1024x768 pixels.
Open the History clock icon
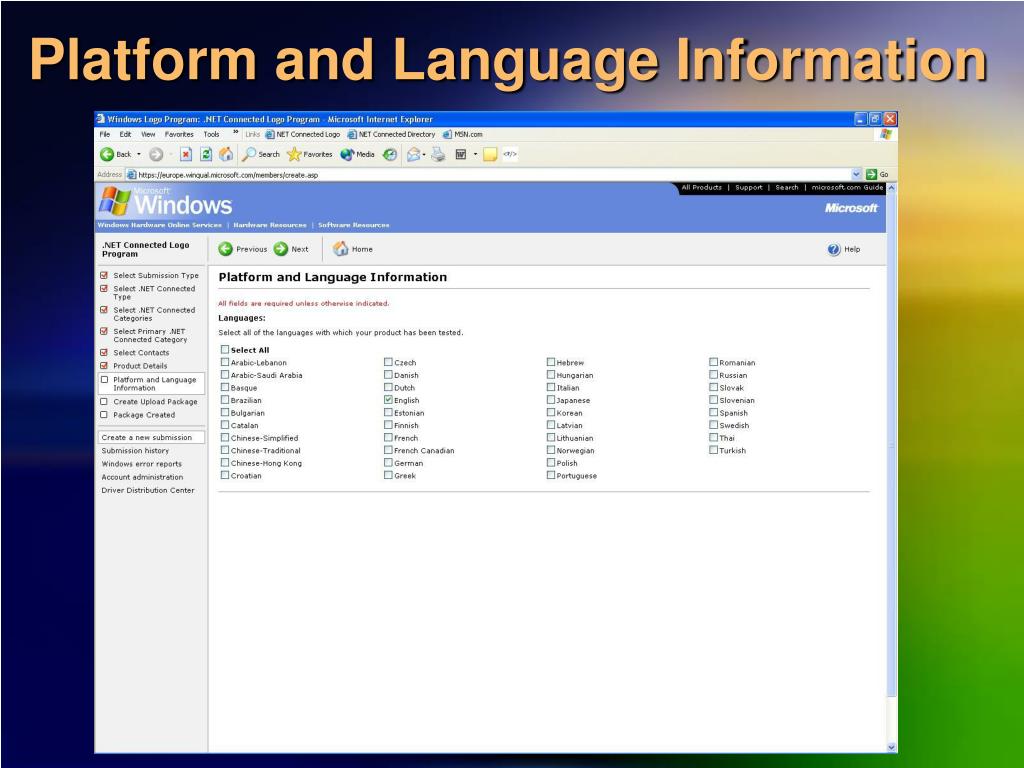[390, 155]
